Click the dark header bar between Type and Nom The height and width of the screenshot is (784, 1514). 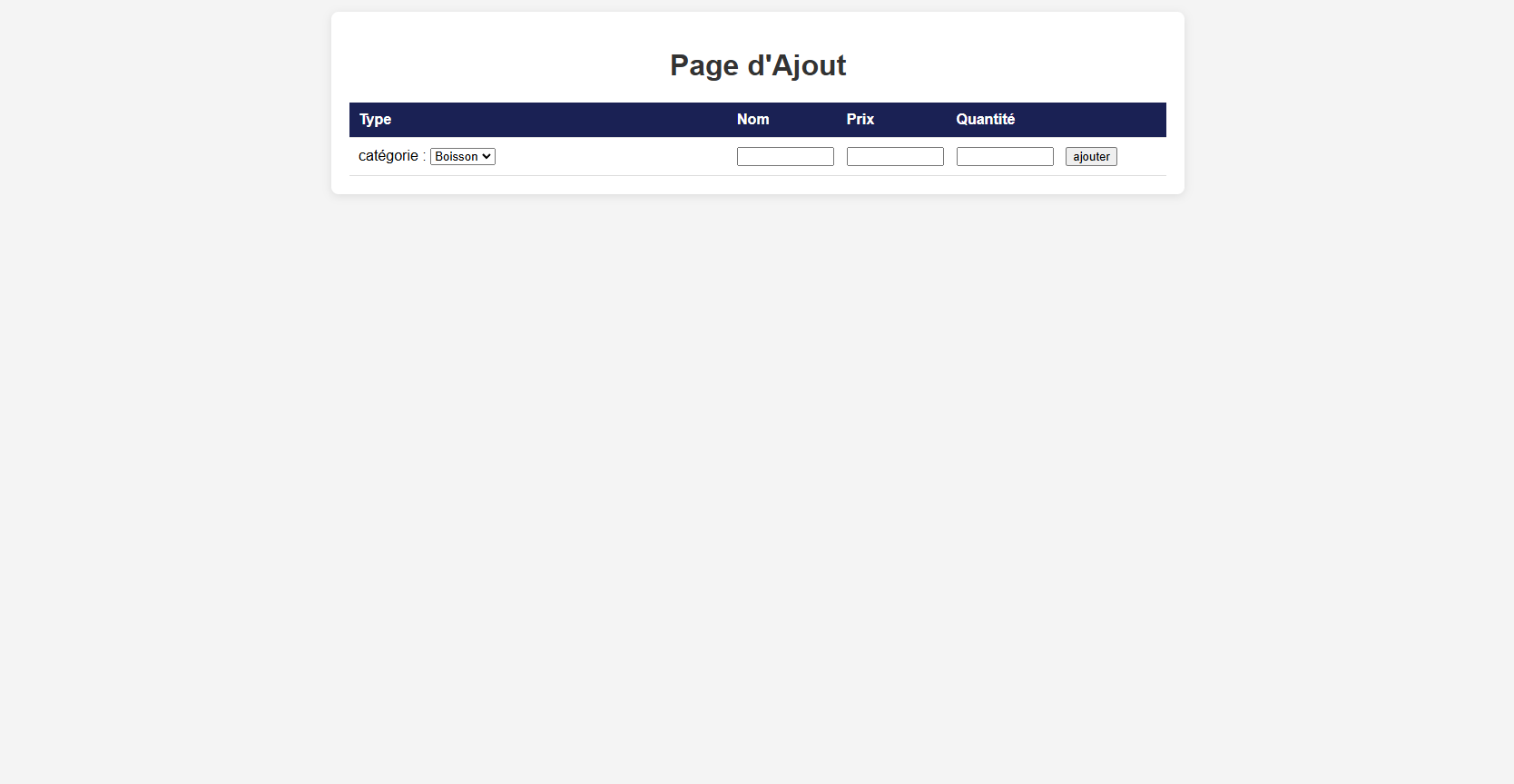(563, 120)
